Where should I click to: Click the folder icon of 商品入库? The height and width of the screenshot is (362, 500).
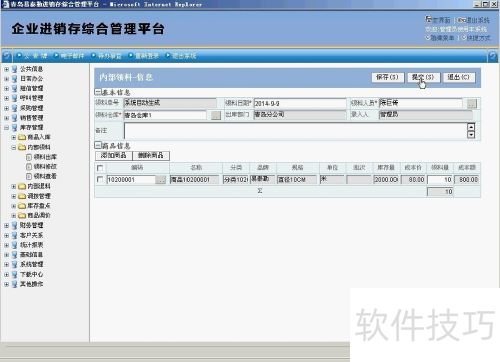coord(22,137)
